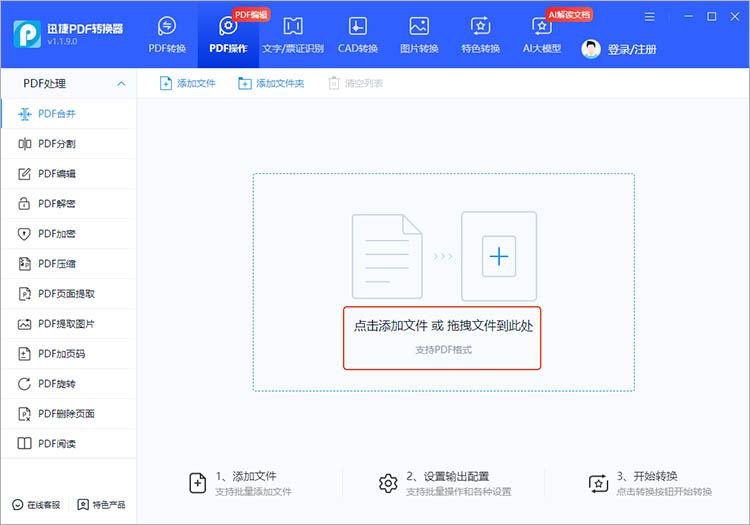The height and width of the screenshot is (525, 750).
Task: Click the 登录/注册 link
Action: pyautogui.click(x=632, y=50)
